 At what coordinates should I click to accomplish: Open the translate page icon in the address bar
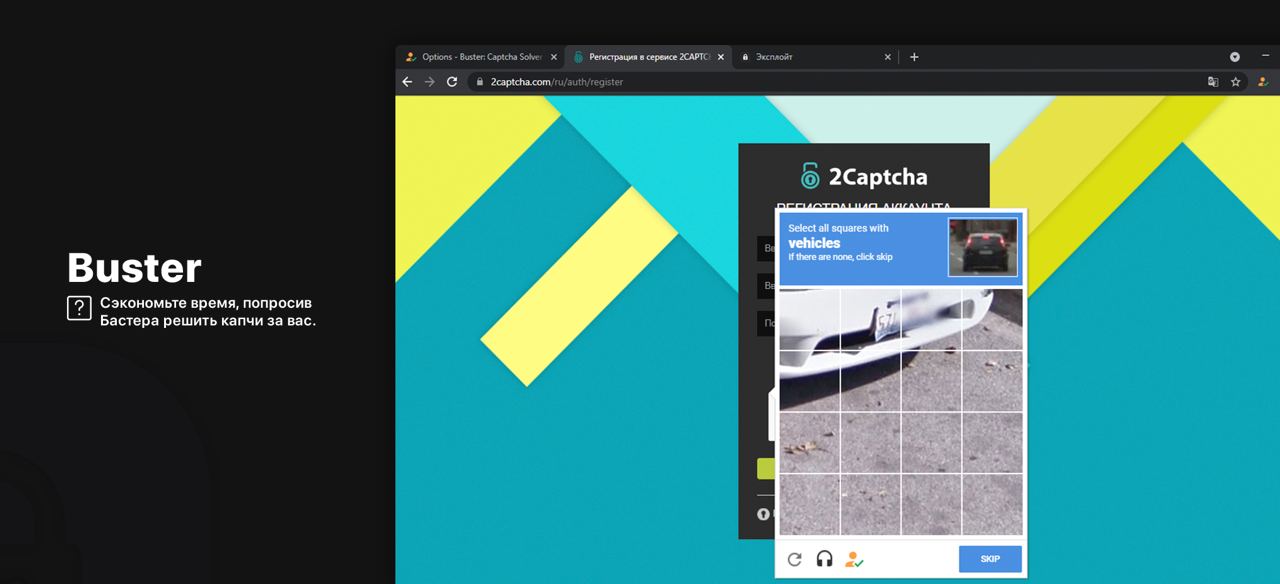click(x=1213, y=82)
